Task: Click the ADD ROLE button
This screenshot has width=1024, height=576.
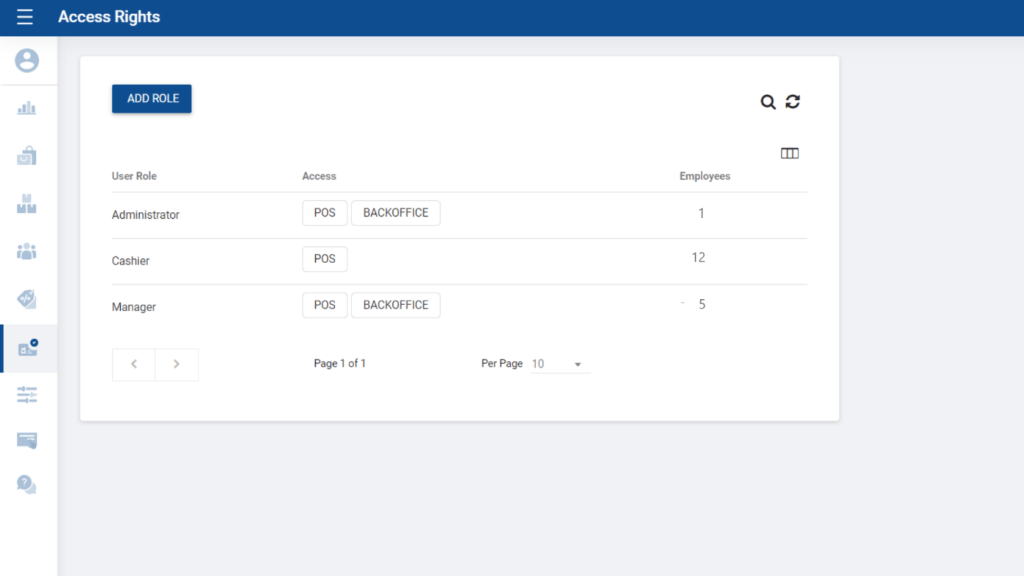Action: point(152,99)
